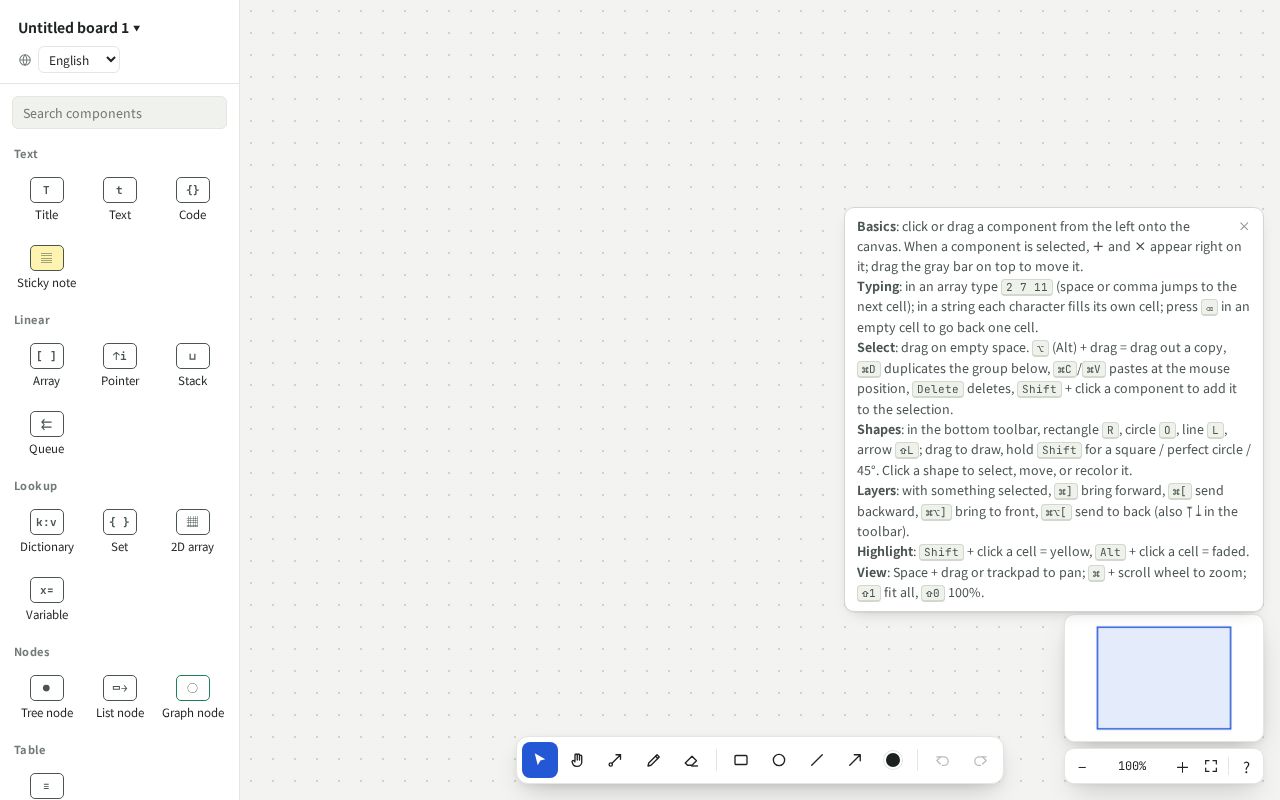Viewport: 1280px width, 800px height.
Task: Select the eraser tool
Action: tap(692, 760)
